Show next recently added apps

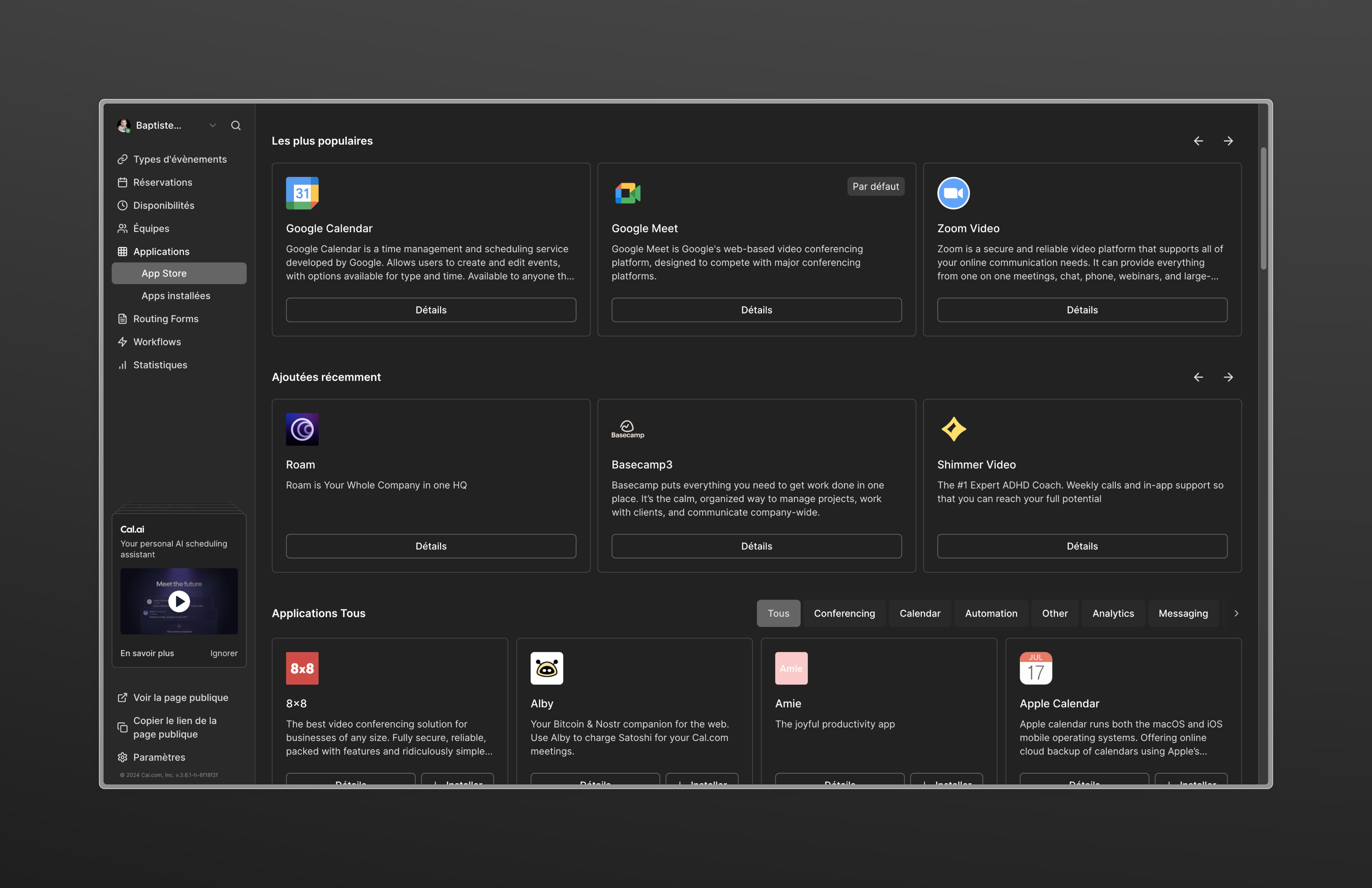(1228, 377)
